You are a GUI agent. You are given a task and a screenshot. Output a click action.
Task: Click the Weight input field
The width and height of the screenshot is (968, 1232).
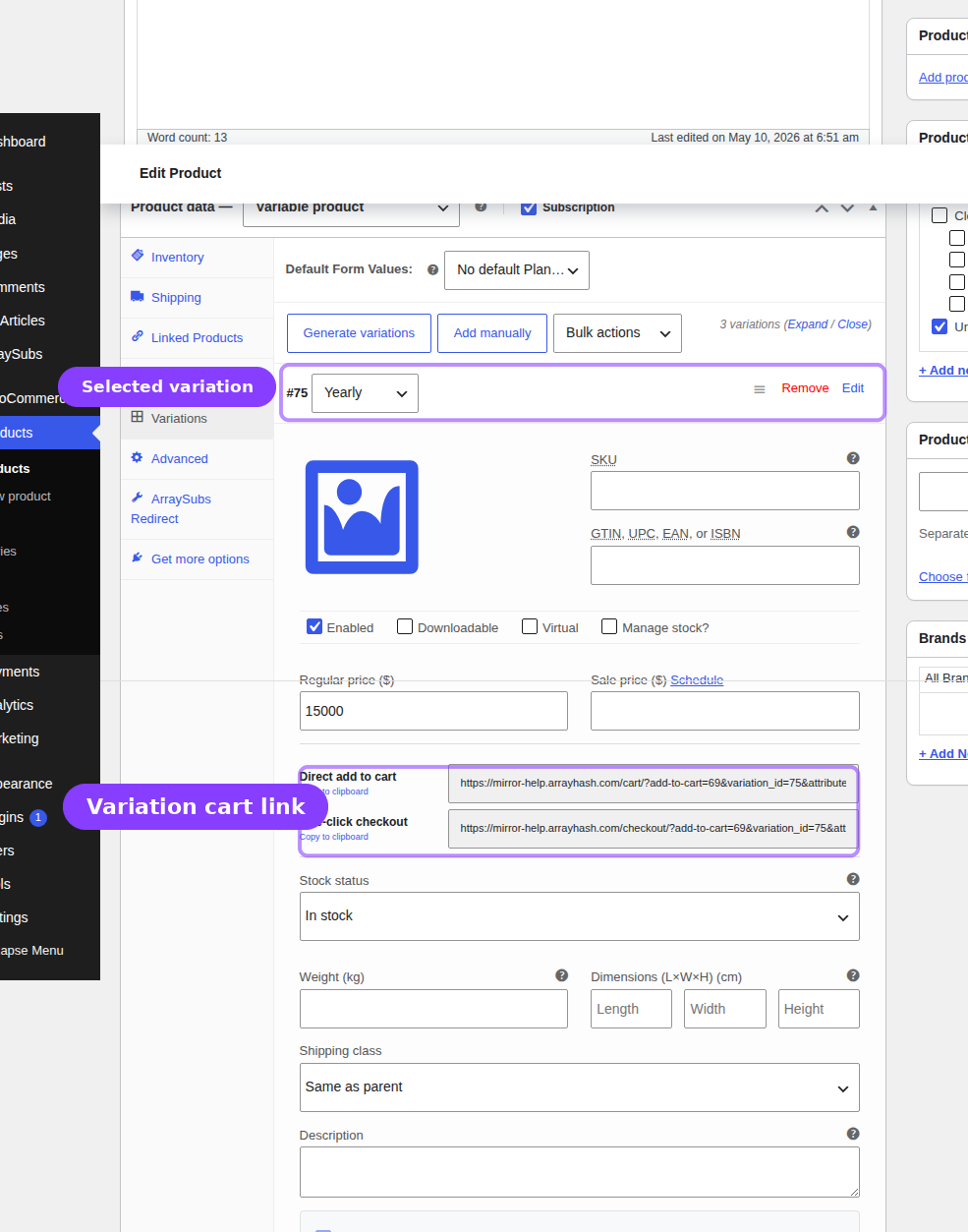(x=433, y=1009)
